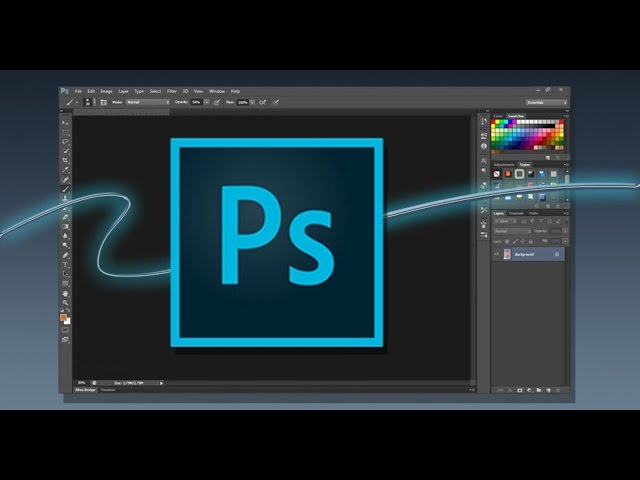
Task: Select the Gradient tool
Action: point(65,226)
